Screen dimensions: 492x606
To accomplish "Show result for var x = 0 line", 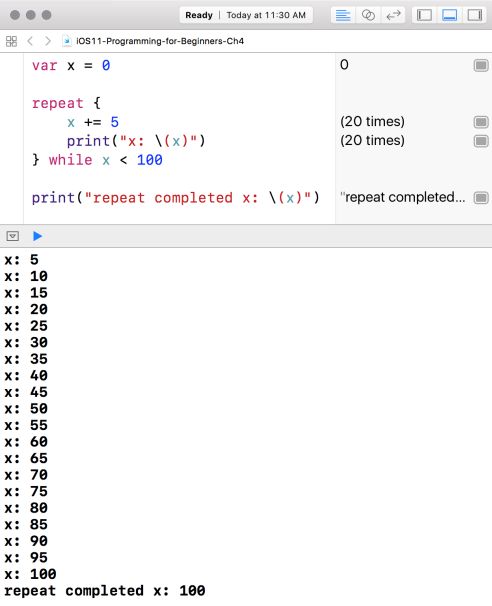I will 481,65.
